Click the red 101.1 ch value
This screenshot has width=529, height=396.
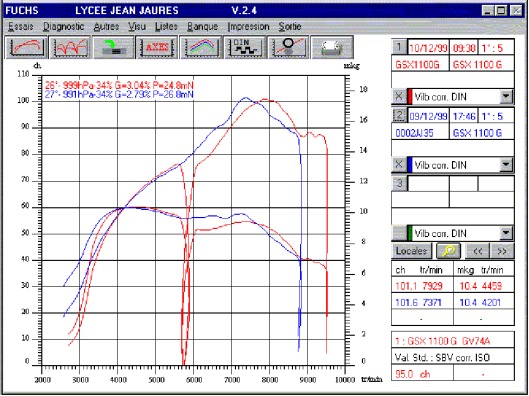406,286
